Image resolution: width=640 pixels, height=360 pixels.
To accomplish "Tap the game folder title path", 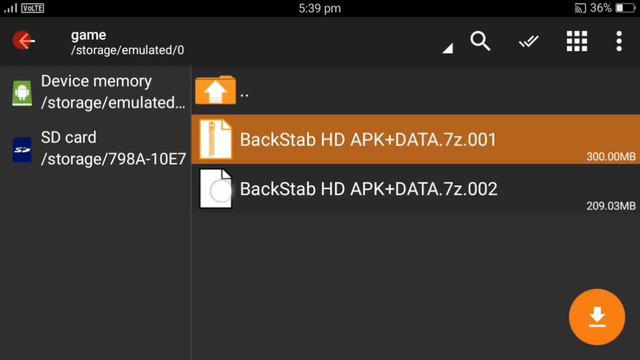I will [x=127, y=42].
